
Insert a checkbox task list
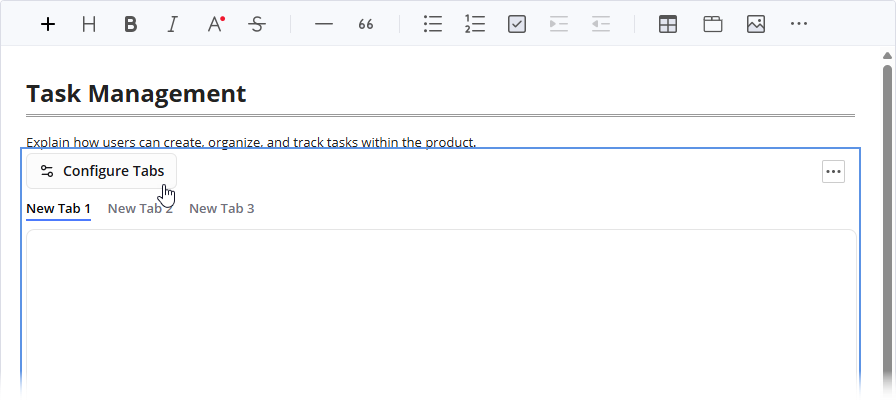[x=517, y=24]
